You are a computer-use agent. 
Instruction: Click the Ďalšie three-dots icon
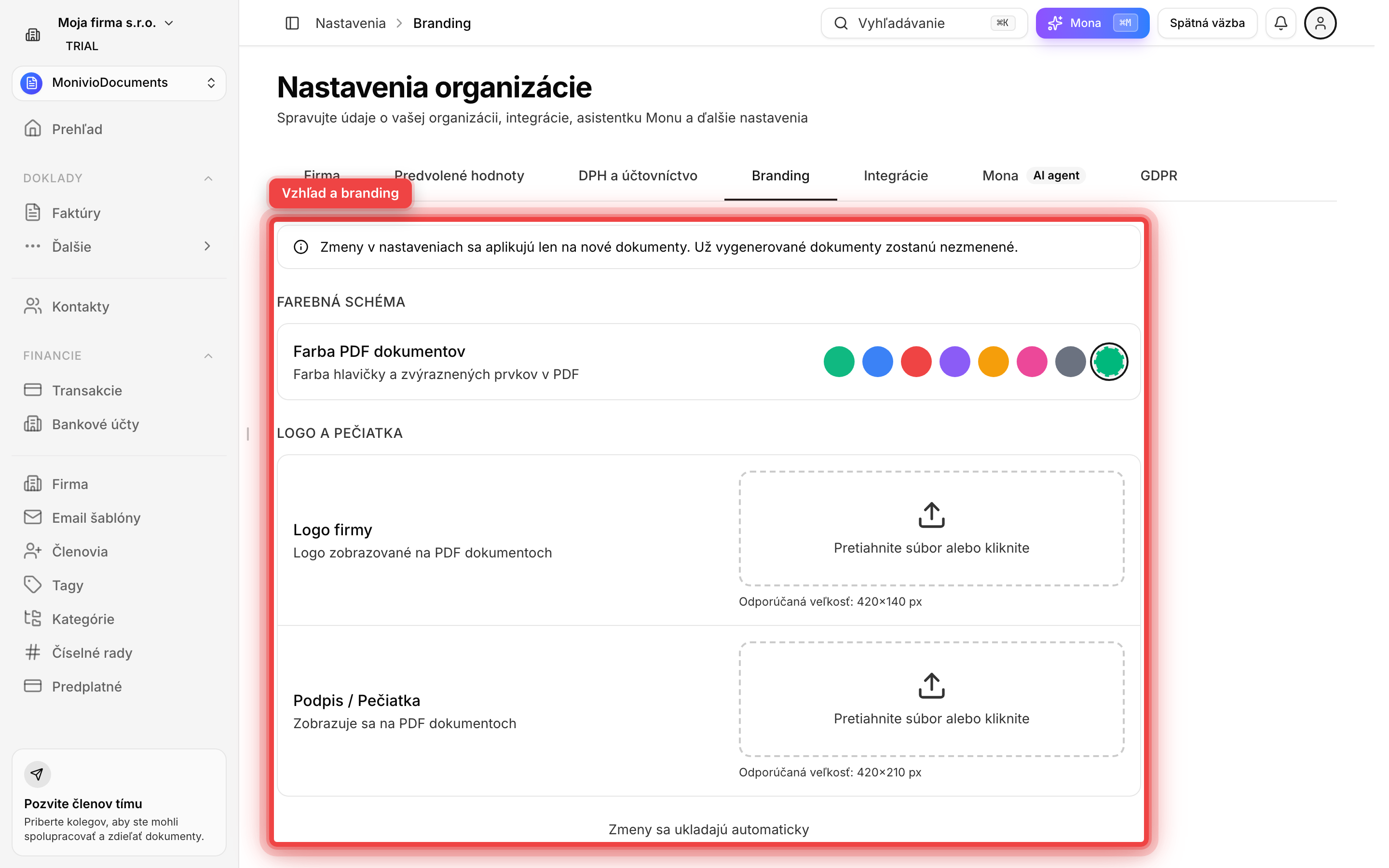pos(33,246)
